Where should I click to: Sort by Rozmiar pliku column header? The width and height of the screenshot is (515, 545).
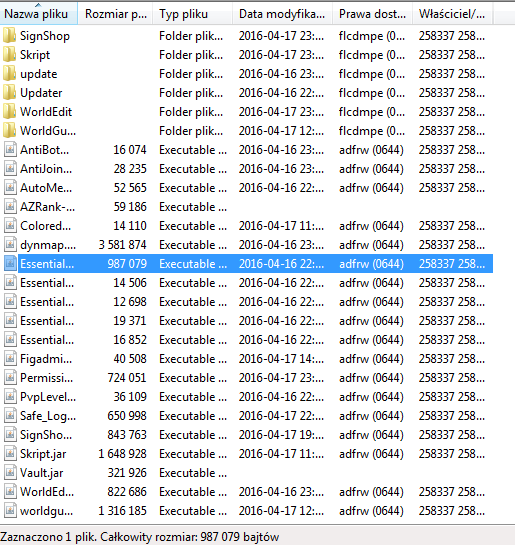point(115,14)
